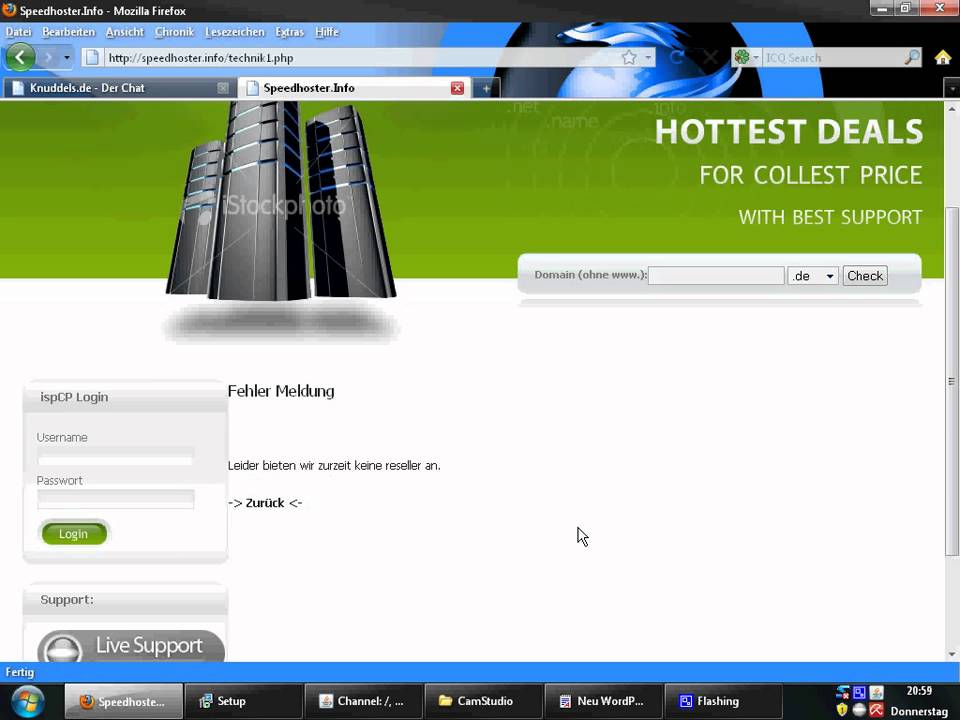The width and height of the screenshot is (960, 720).
Task: Click the stop loading X icon
Action: click(x=710, y=58)
